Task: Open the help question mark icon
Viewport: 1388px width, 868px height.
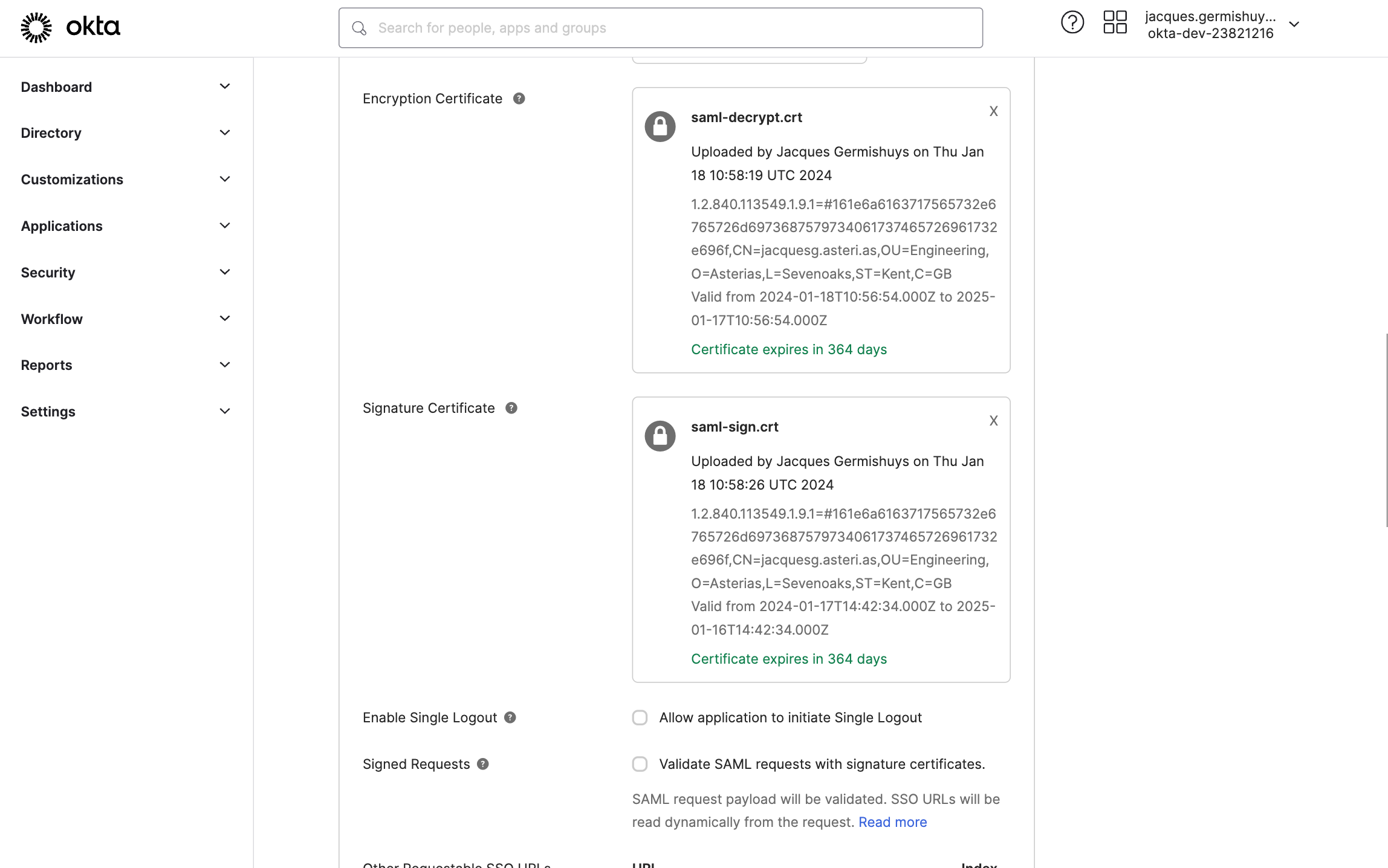Action: pyautogui.click(x=1072, y=22)
